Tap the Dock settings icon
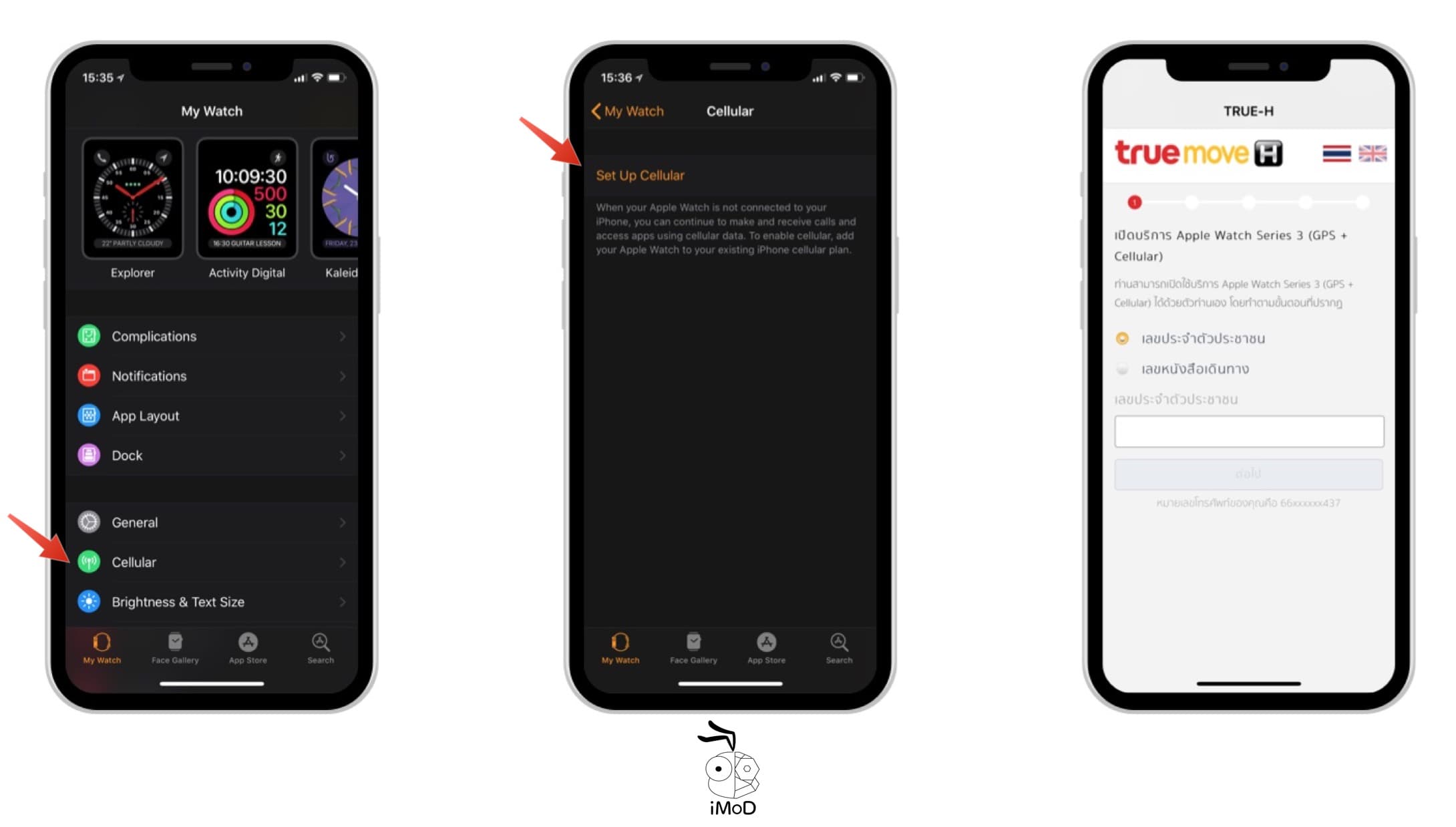Screen dimensions: 1456x827 click(88, 455)
